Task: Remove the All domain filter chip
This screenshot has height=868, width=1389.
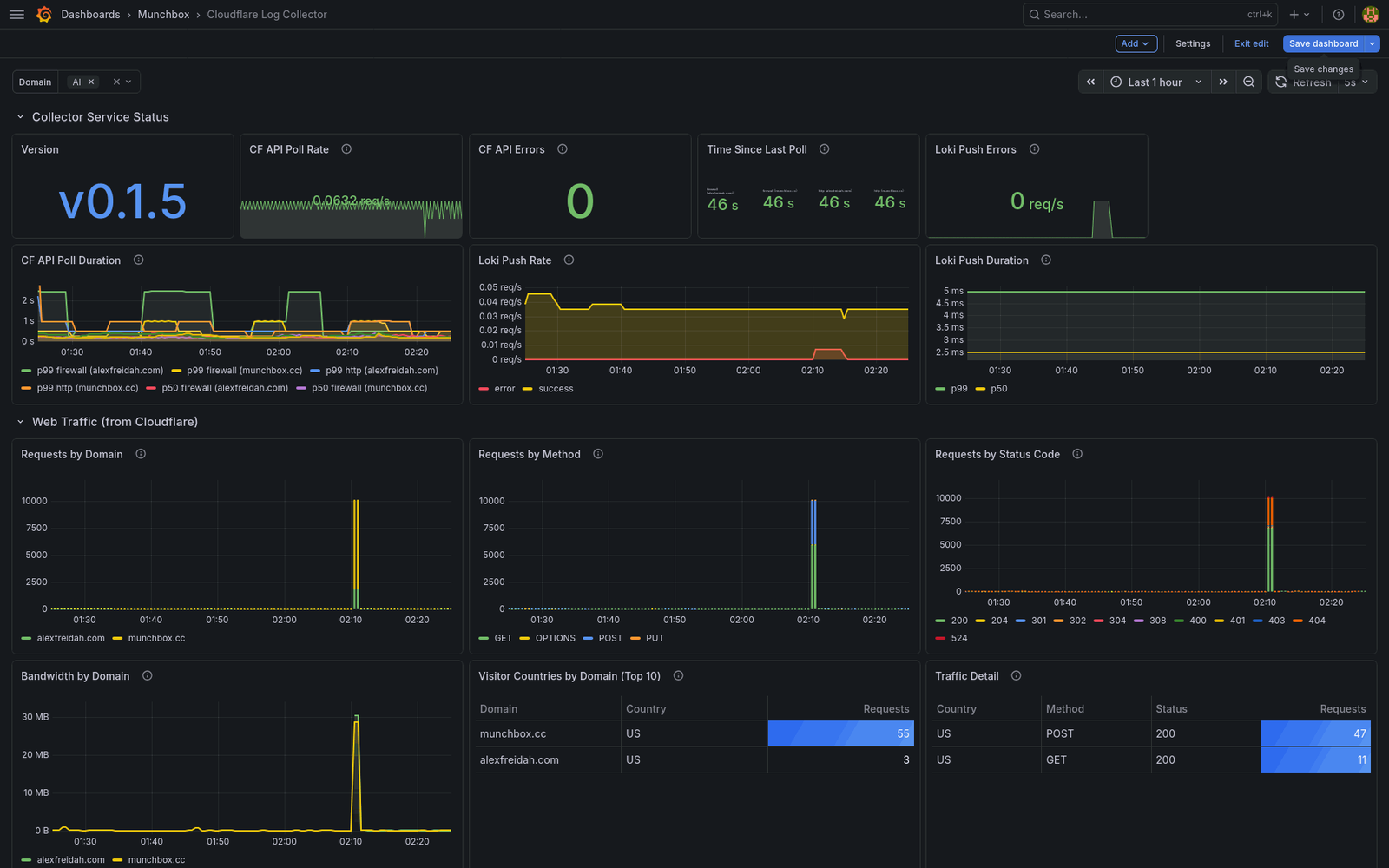Action: click(91, 82)
